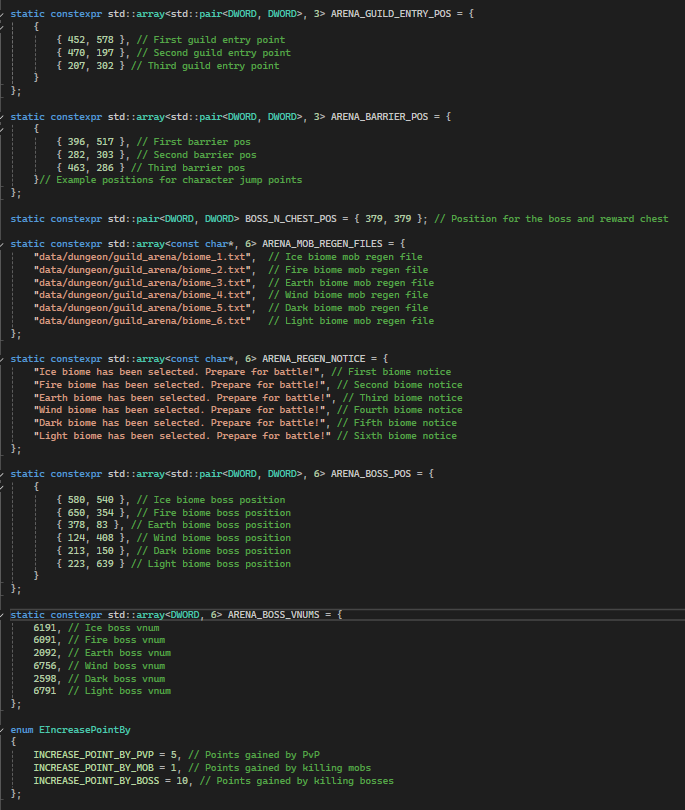
Task: Click string 'Light biome has been selected. Prepare for battle!'
Action: [182, 436]
